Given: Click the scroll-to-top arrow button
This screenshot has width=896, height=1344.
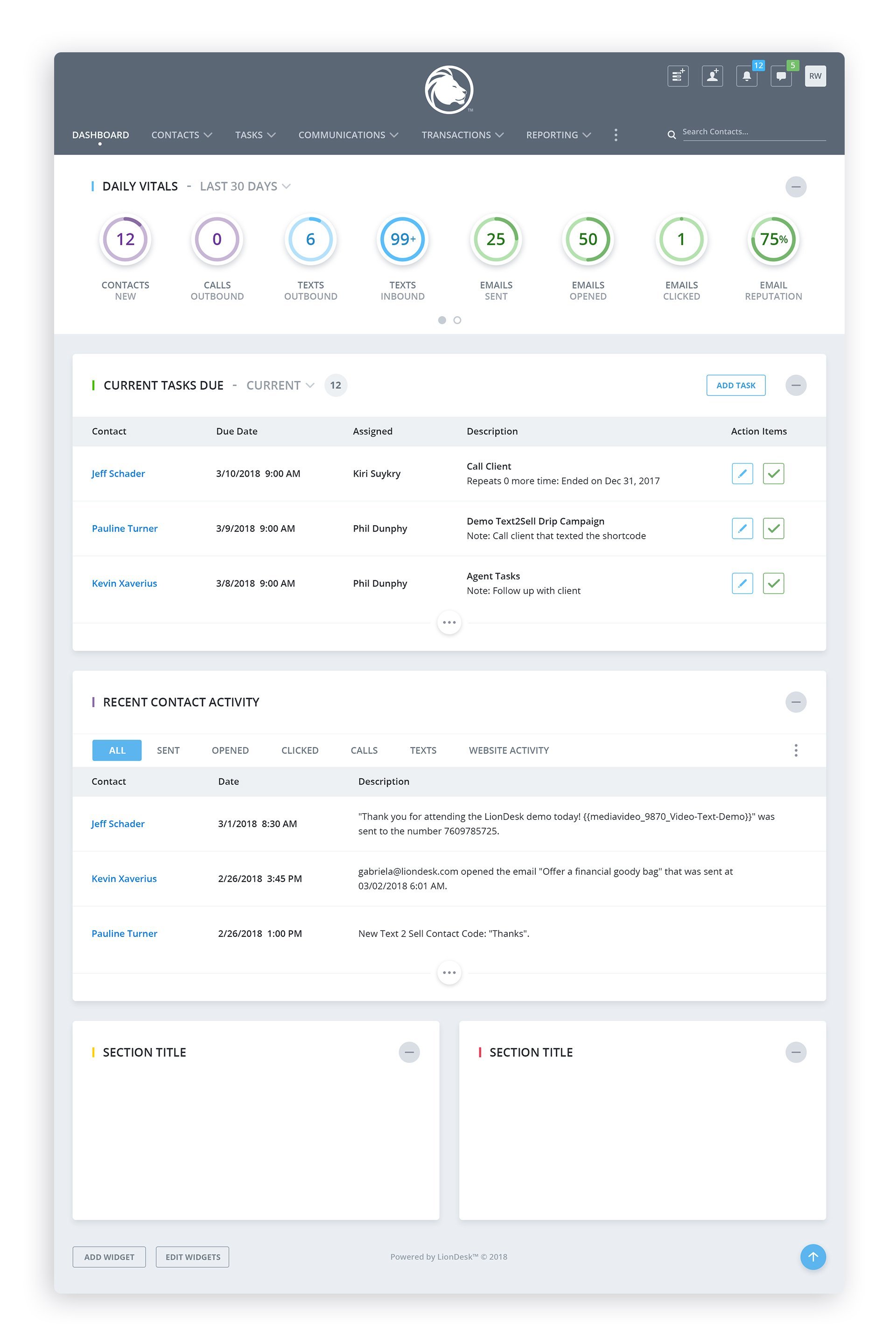Looking at the screenshot, I should [x=812, y=1257].
